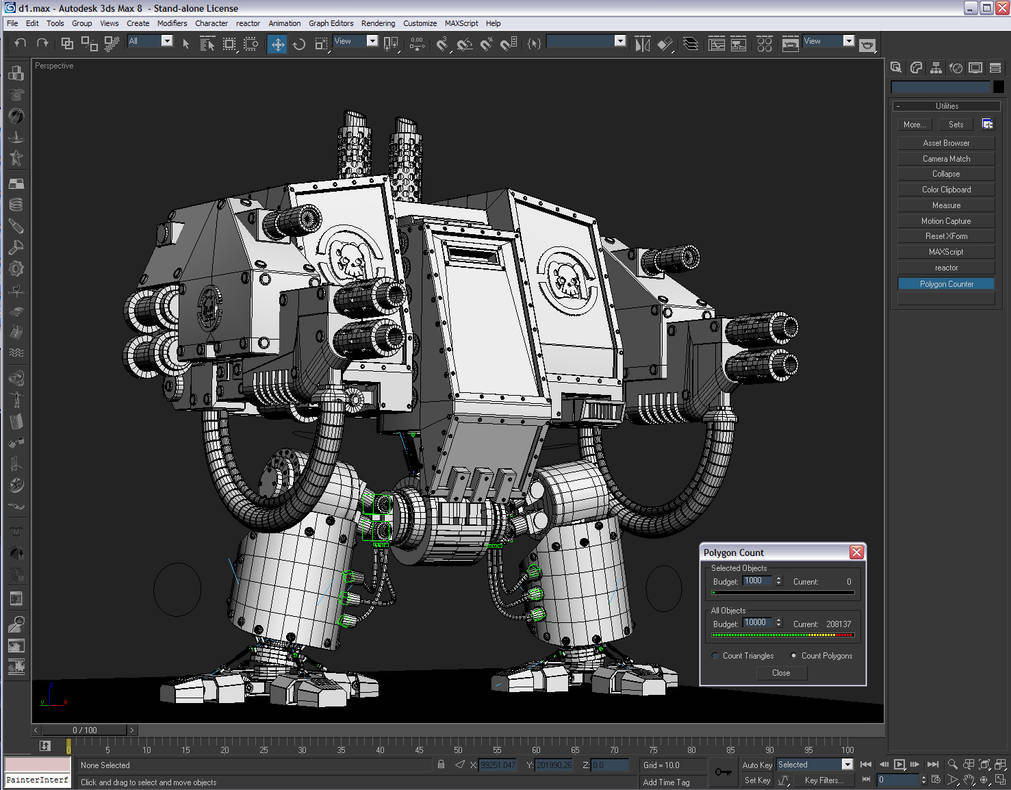Toggle Angle Snap in main toolbar

click(464, 44)
